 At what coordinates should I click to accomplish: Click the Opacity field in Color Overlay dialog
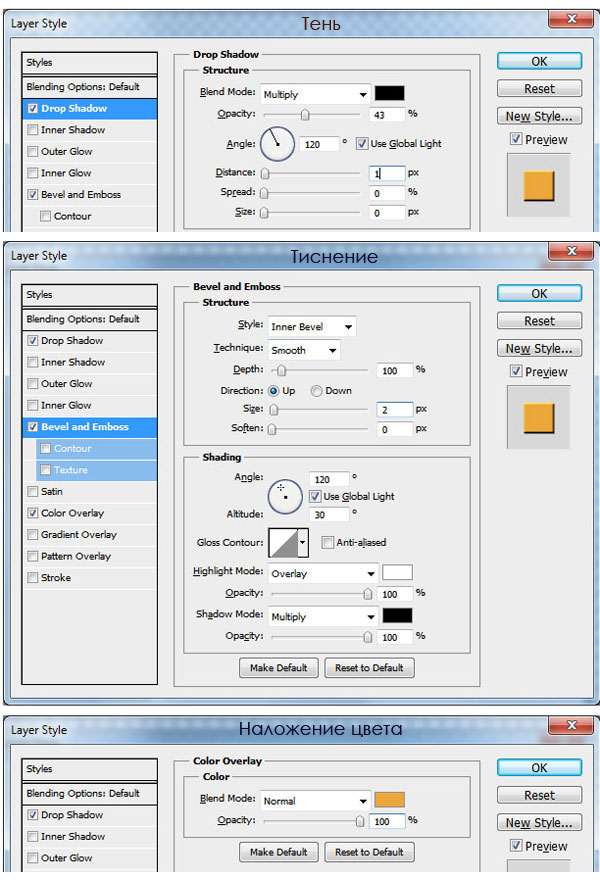pos(387,821)
